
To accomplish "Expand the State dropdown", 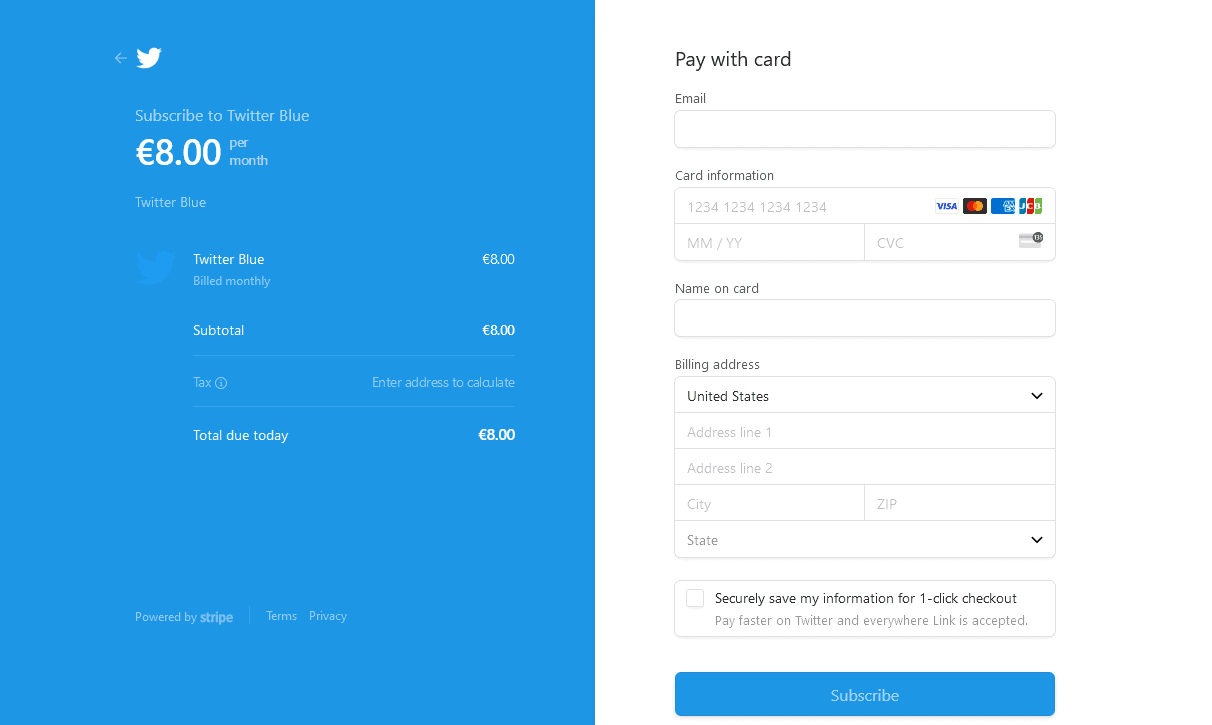I will [865, 540].
